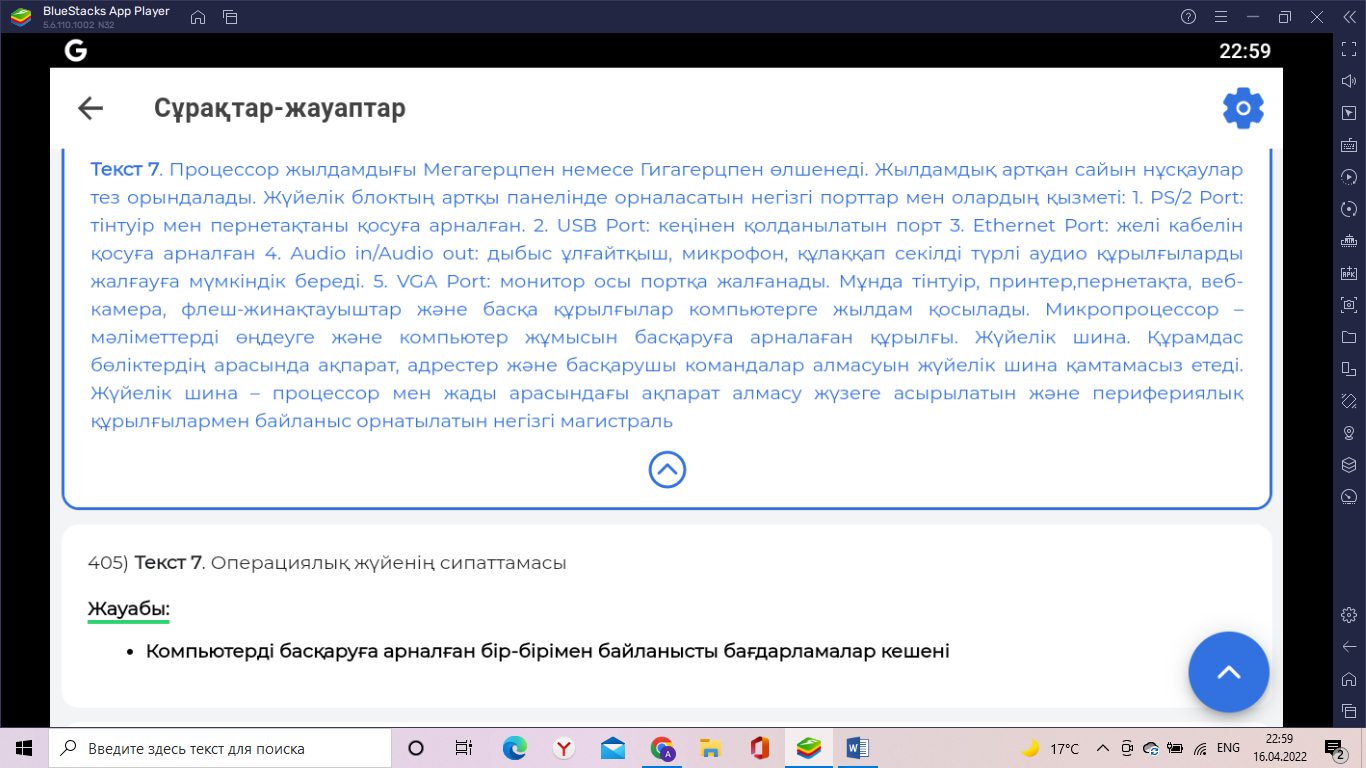Open BlueStacks settings gear in sidebar

1348,614
